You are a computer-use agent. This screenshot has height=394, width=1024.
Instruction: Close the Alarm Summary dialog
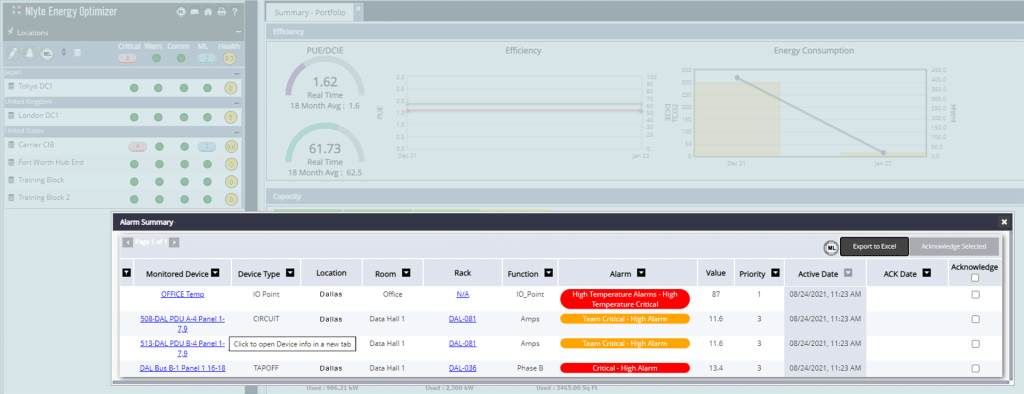coord(1004,222)
